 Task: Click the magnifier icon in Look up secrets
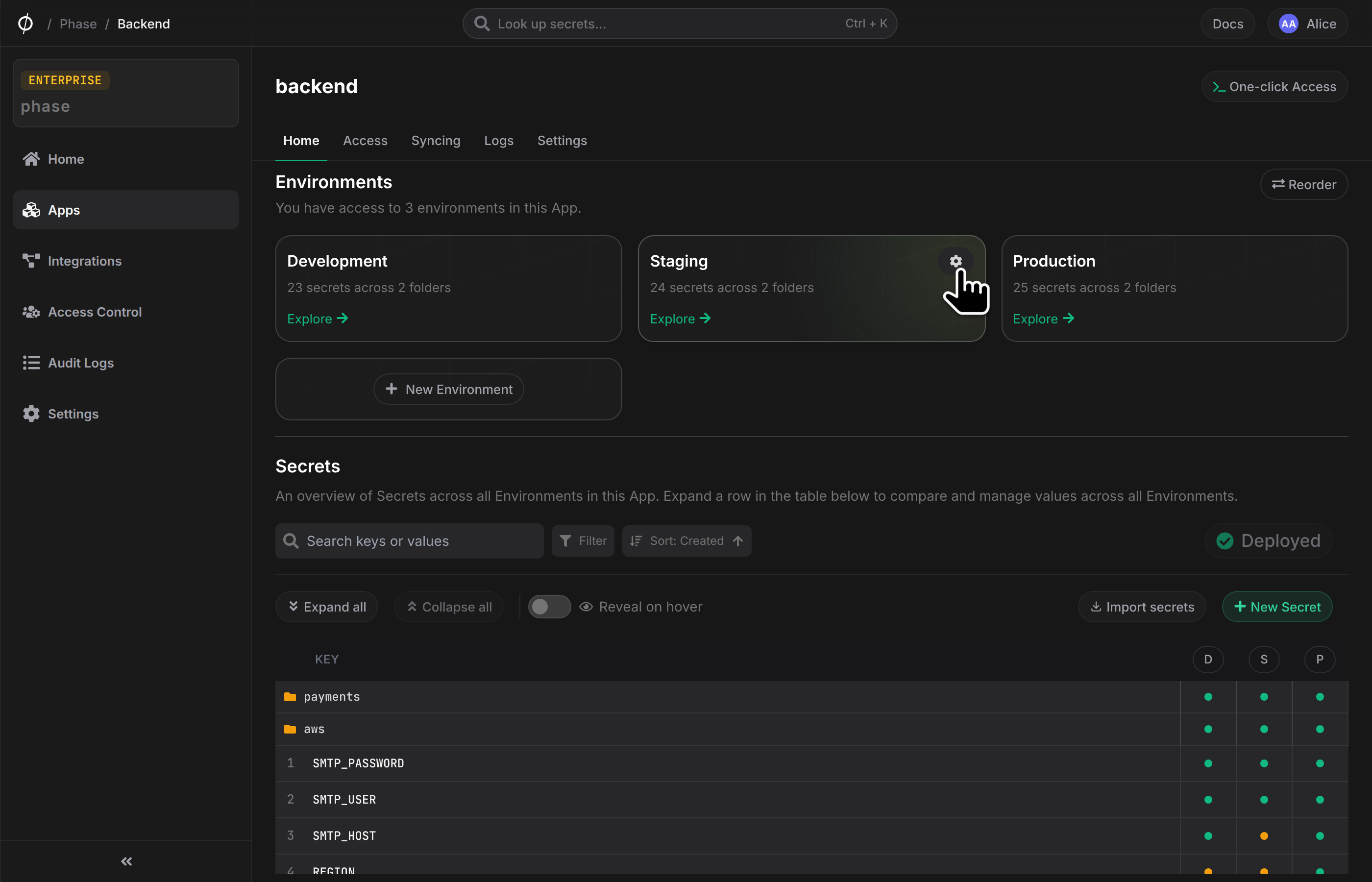click(x=482, y=24)
